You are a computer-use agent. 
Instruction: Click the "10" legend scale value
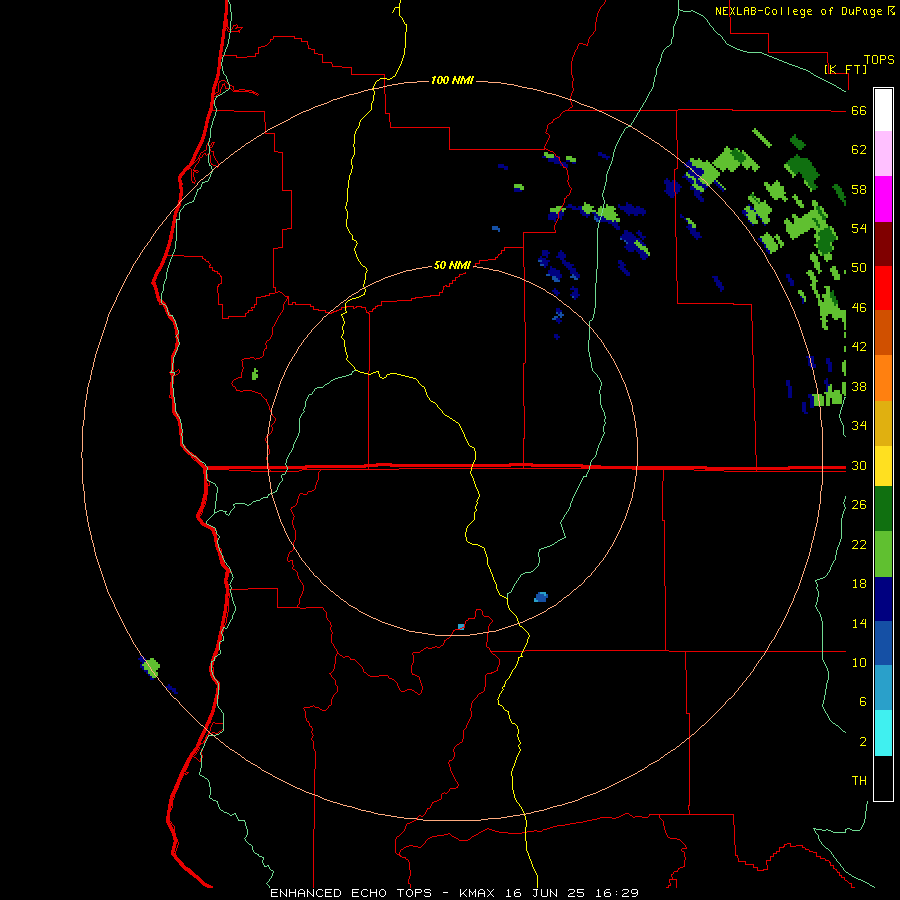pos(859,662)
